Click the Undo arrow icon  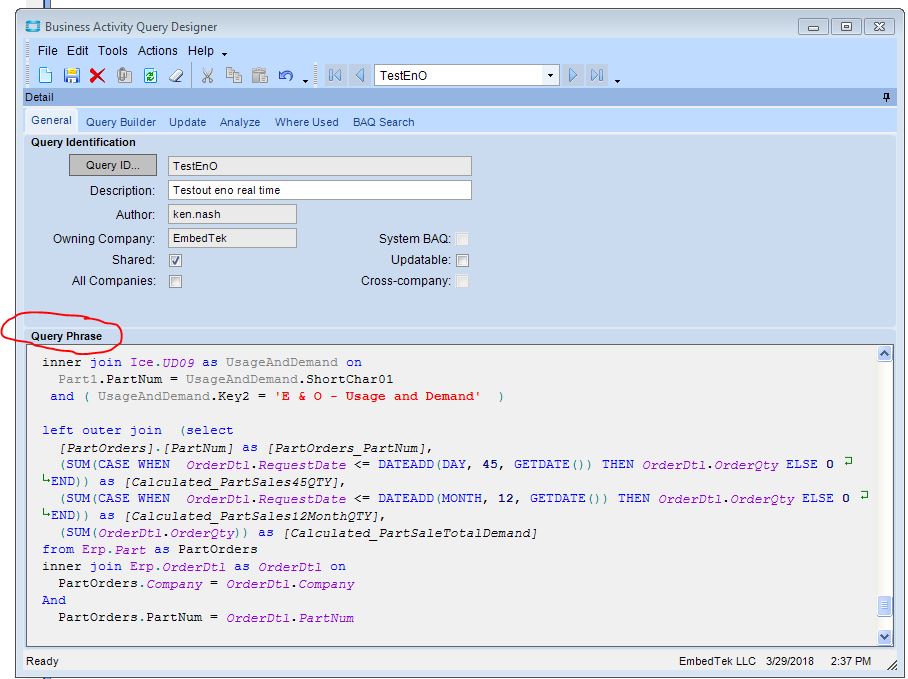coord(286,75)
